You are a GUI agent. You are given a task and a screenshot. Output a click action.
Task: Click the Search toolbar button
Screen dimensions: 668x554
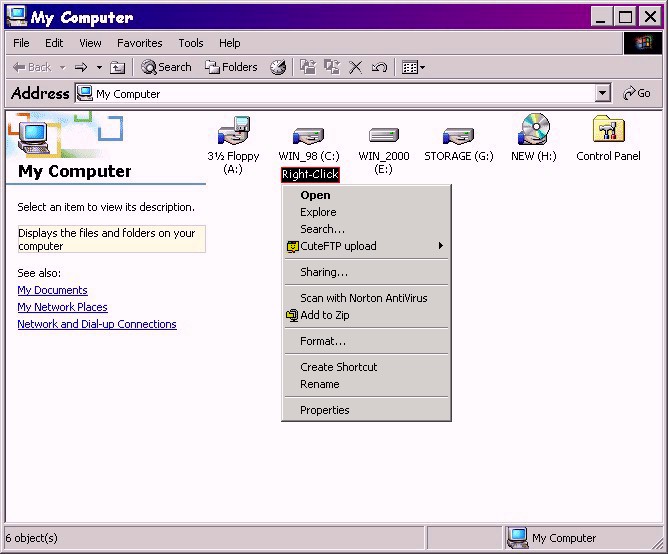click(x=166, y=67)
